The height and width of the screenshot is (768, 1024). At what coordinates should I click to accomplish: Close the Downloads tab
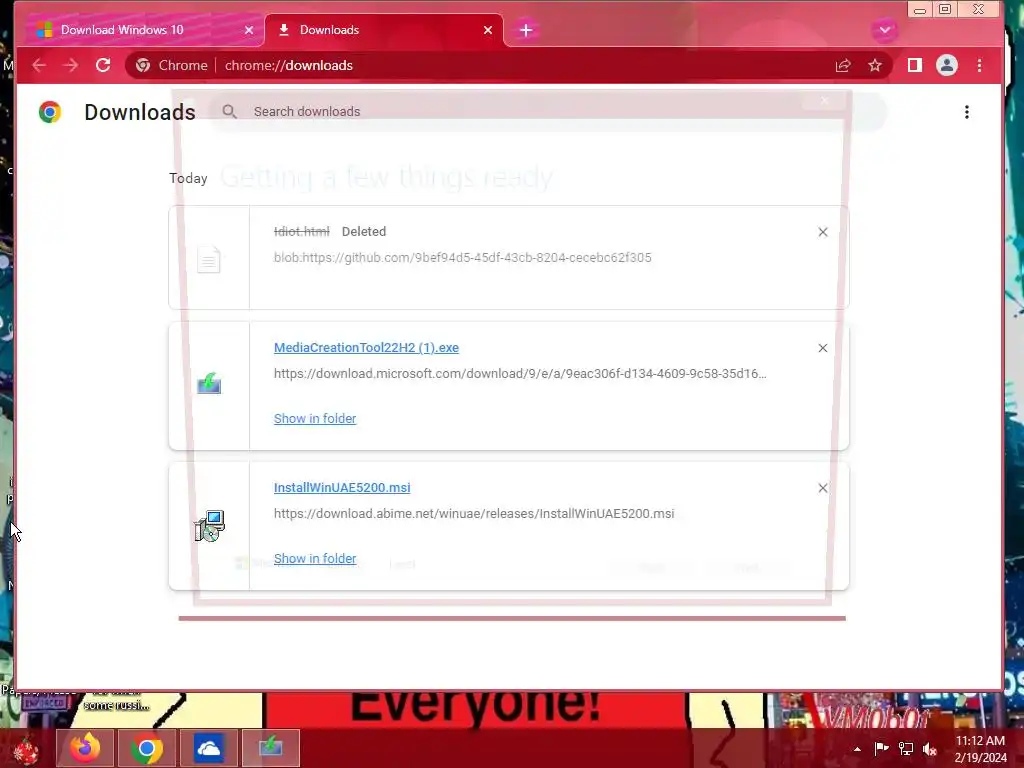tap(488, 30)
